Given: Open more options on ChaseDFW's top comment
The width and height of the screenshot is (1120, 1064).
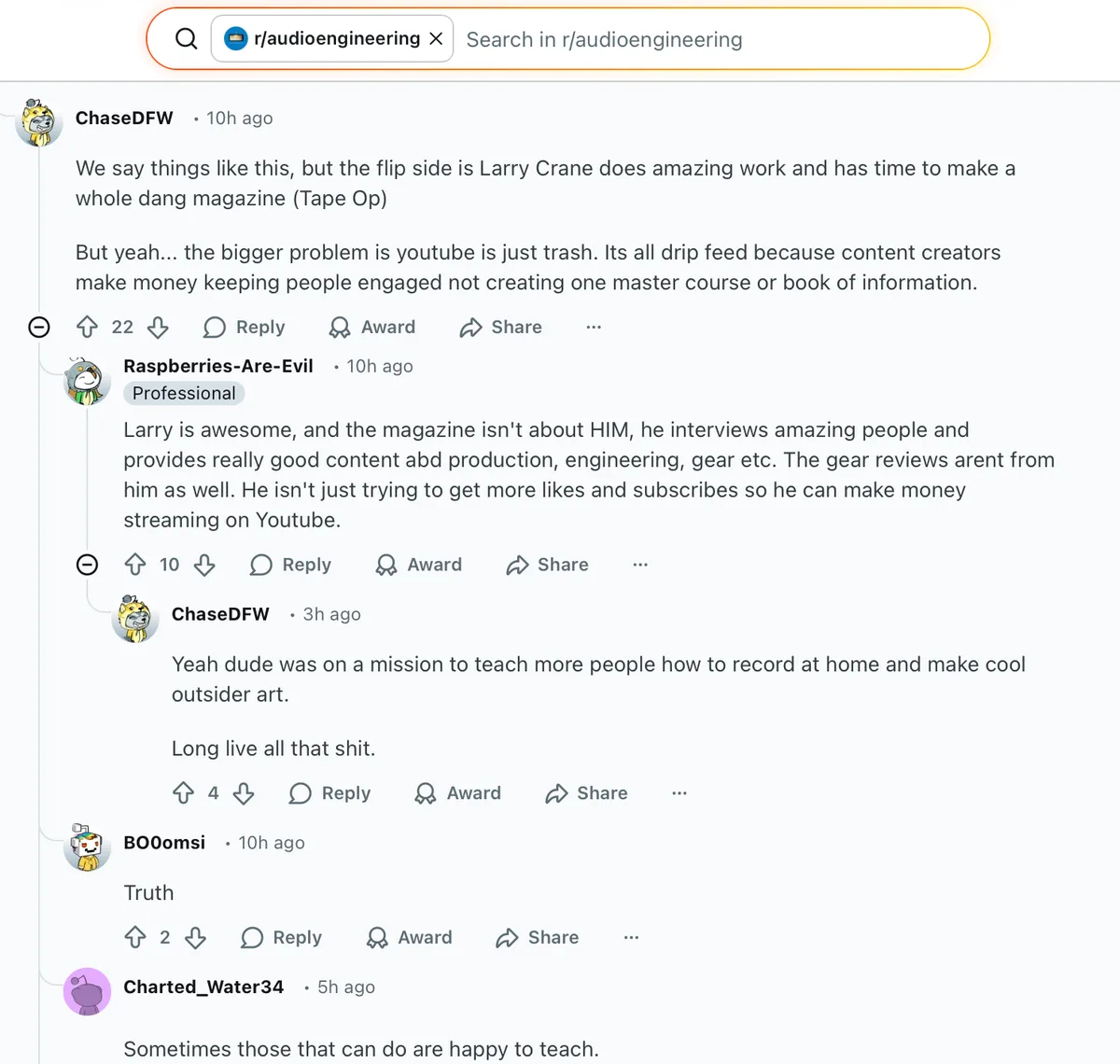Looking at the screenshot, I should click(x=594, y=327).
